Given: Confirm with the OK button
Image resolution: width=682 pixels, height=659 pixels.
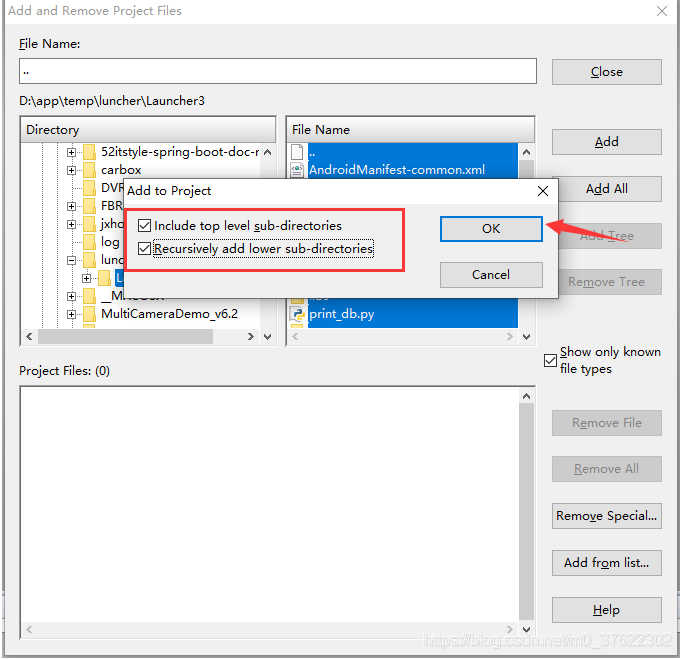Looking at the screenshot, I should (x=491, y=229).
